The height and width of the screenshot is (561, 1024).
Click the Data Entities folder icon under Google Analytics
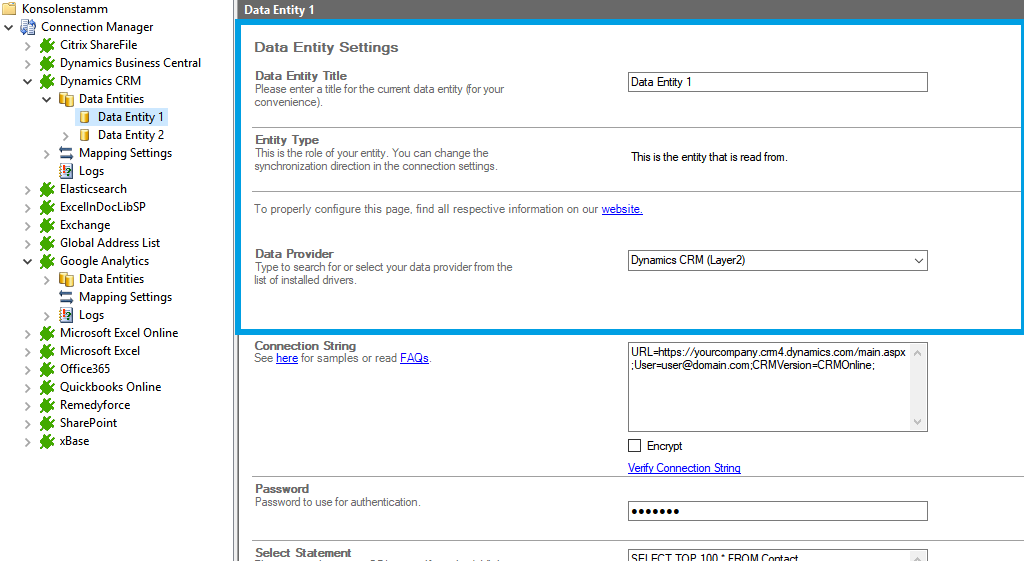(66, 279)
